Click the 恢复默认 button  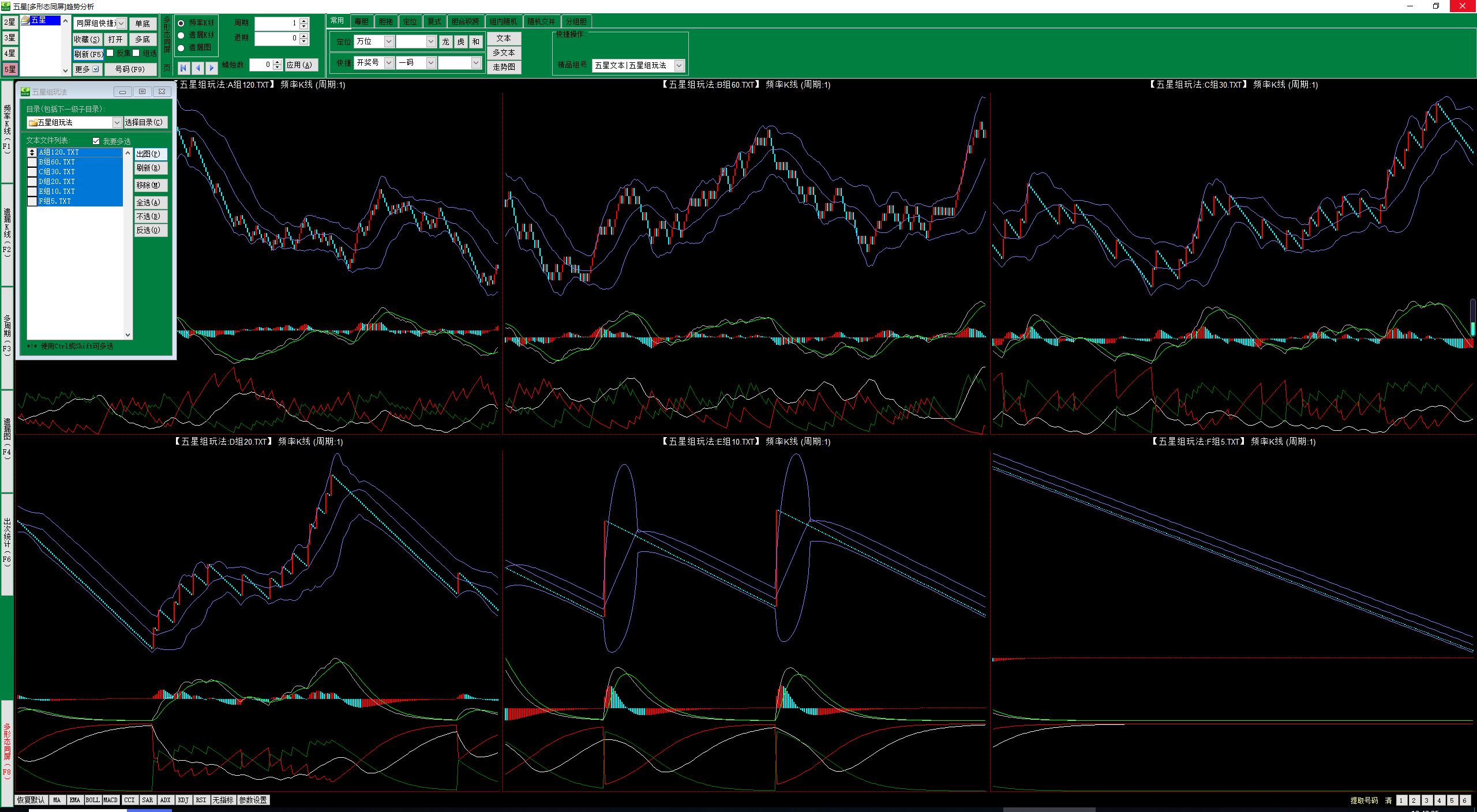[x=31, y=800]
